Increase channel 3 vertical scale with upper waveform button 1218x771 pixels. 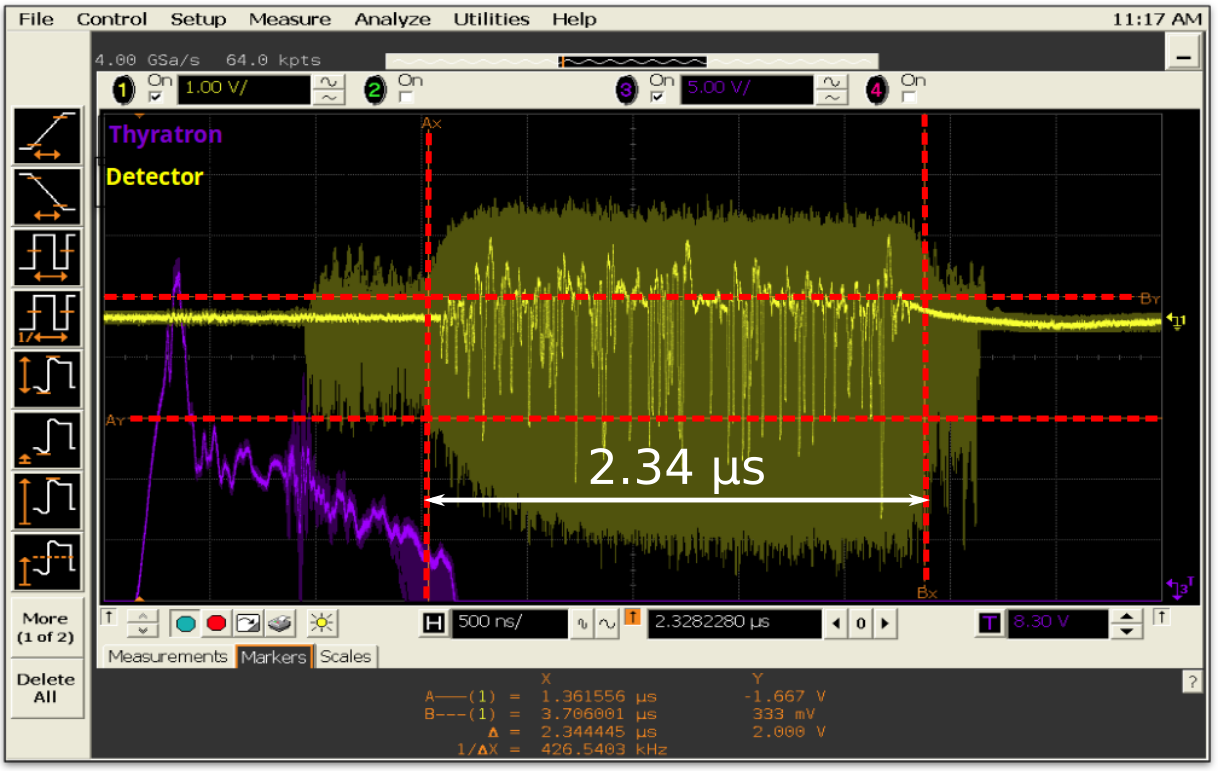coord(831,83)
